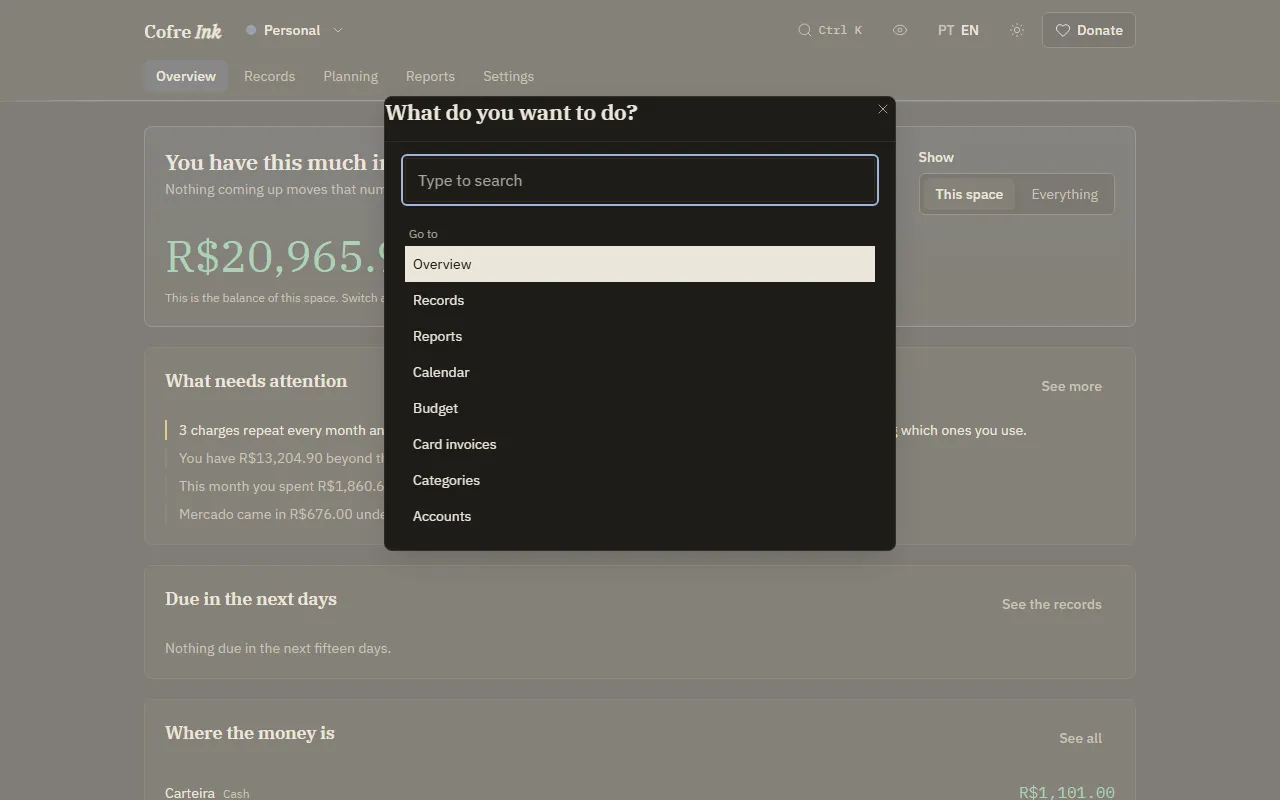This screenshot has width=1280, height=800.
Task: Click the R$1,101.00 Carteira balance
Action: pos(1066,793)
